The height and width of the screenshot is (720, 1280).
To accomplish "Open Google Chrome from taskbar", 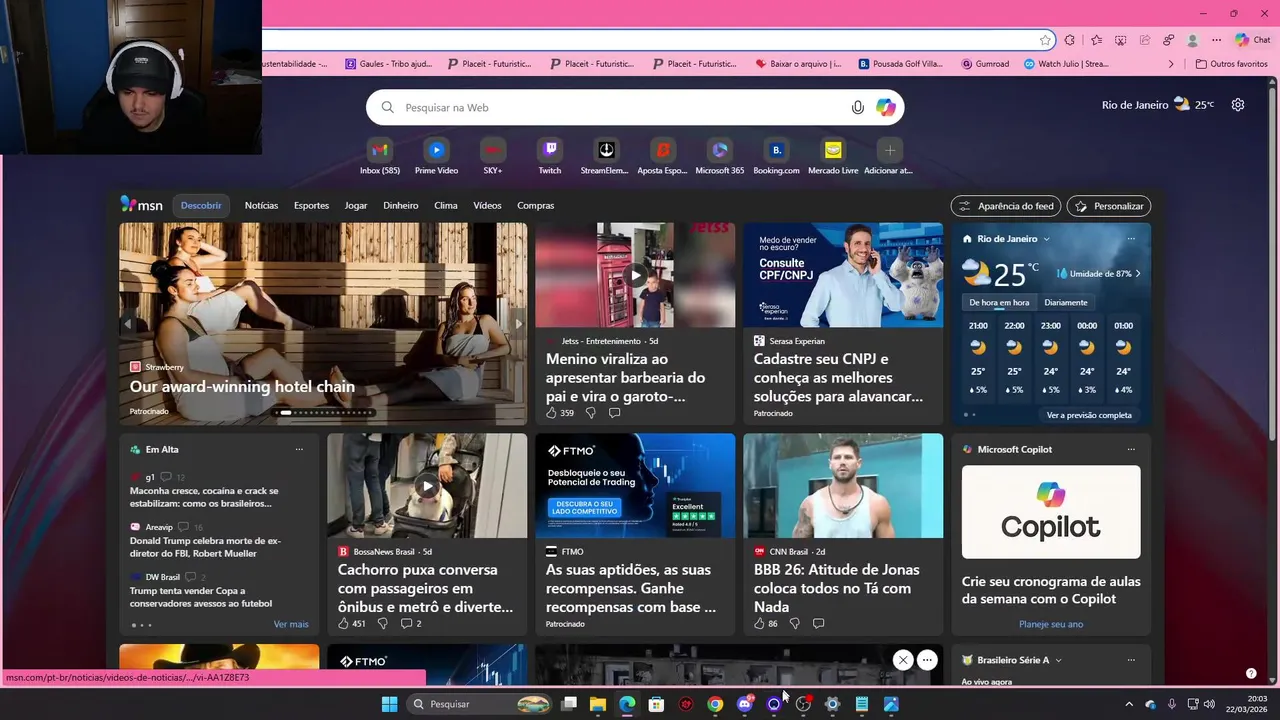I will click(715, 704).
